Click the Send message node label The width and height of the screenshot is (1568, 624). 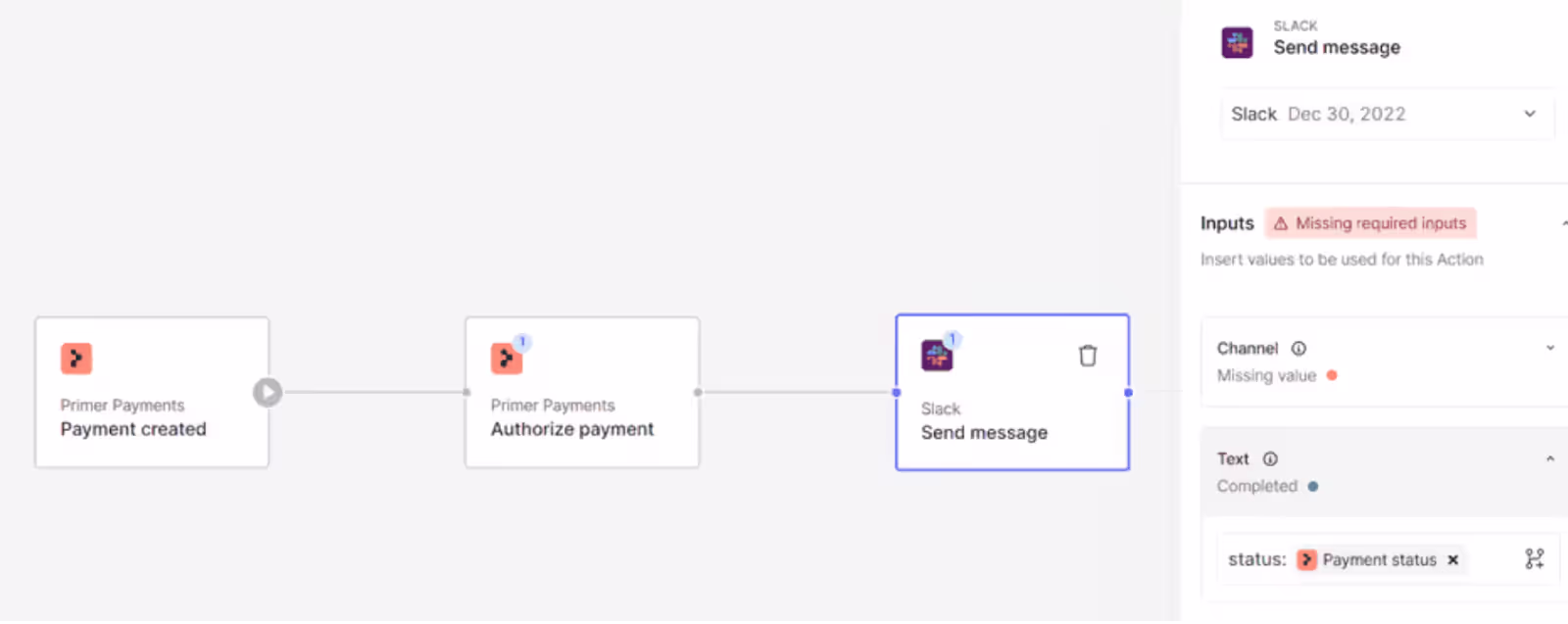(984, 433)
